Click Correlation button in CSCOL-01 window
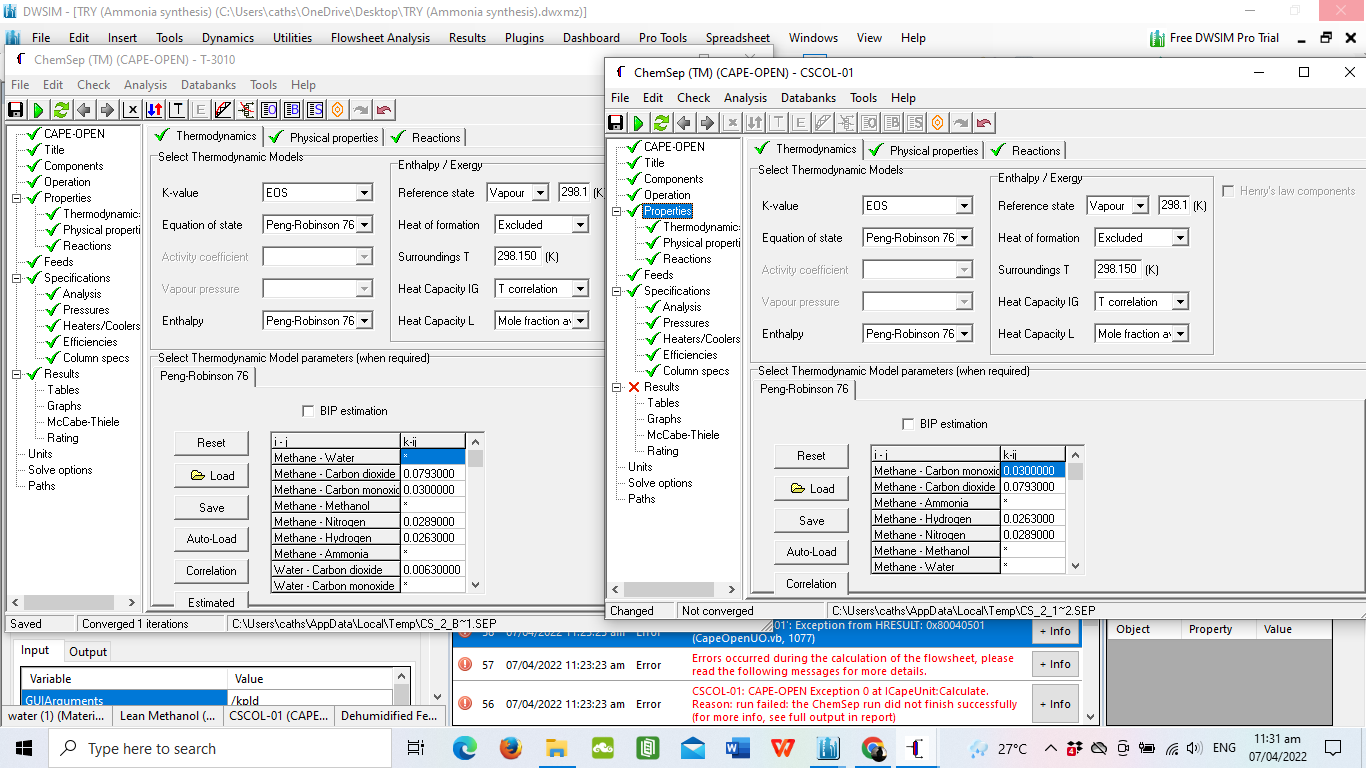The height and width of the screenshot is (768, 1366). point(811,584)
